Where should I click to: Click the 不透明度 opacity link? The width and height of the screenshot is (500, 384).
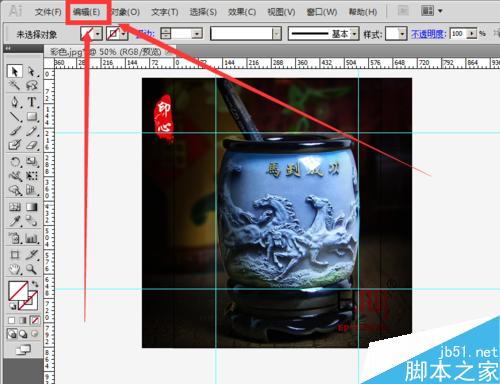pos(428,34)
